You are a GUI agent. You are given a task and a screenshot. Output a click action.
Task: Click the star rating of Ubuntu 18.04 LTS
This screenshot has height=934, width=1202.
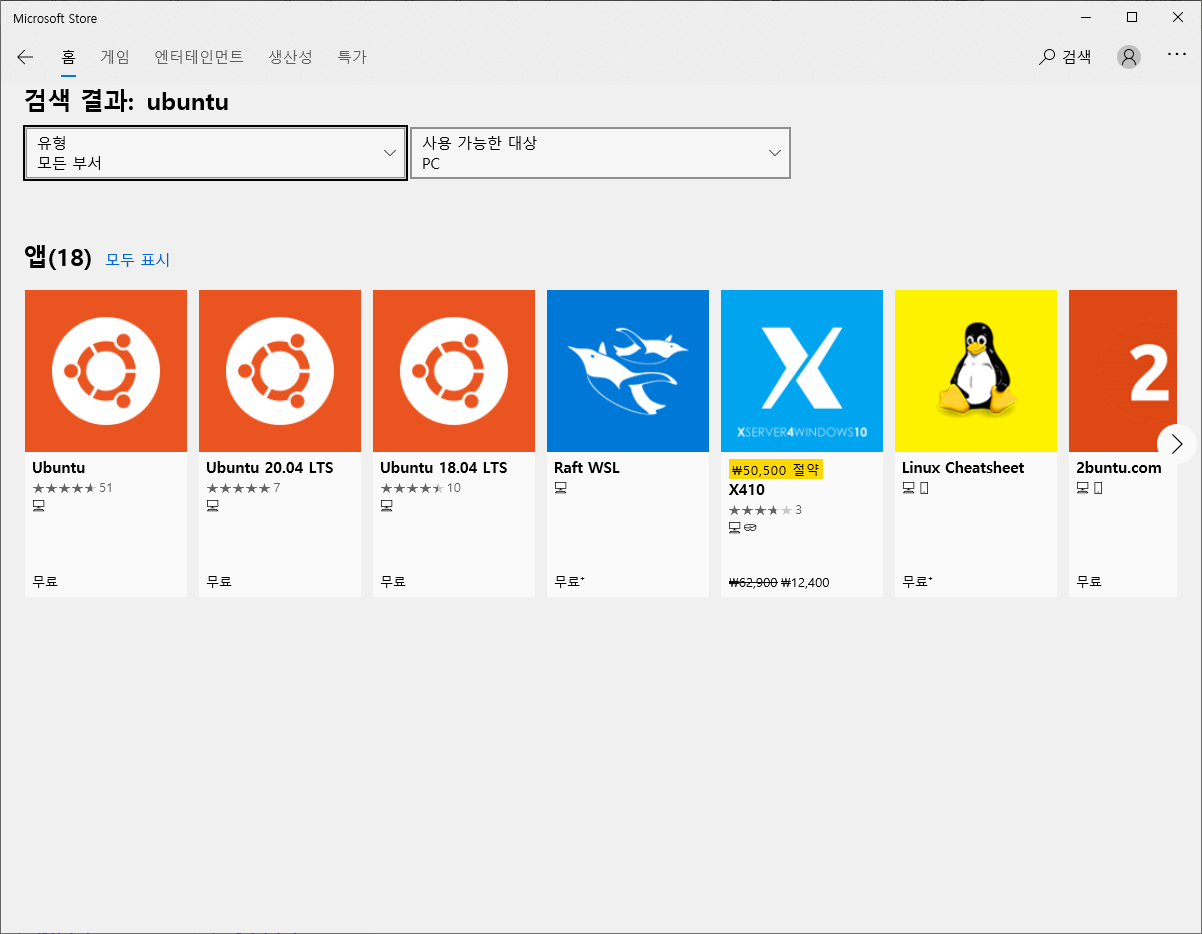412,488
